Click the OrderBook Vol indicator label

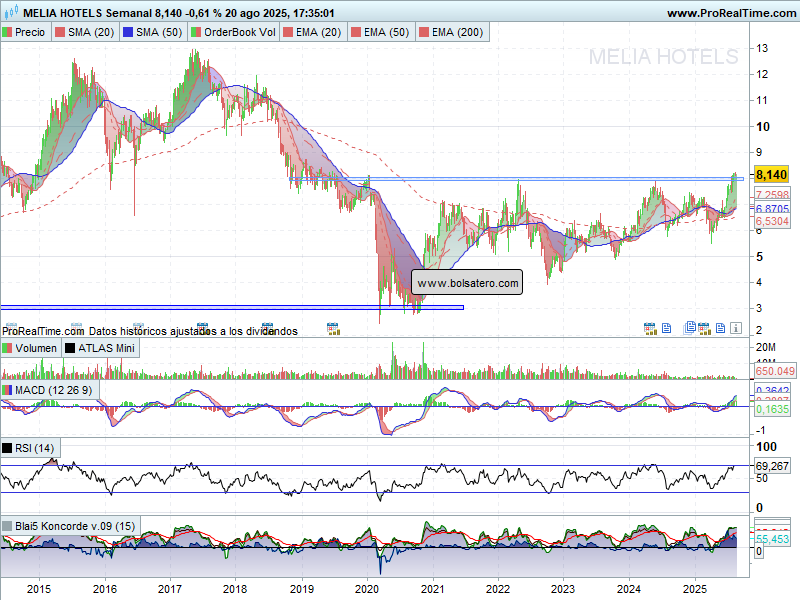pyautogui.click(x=233, y=32)
